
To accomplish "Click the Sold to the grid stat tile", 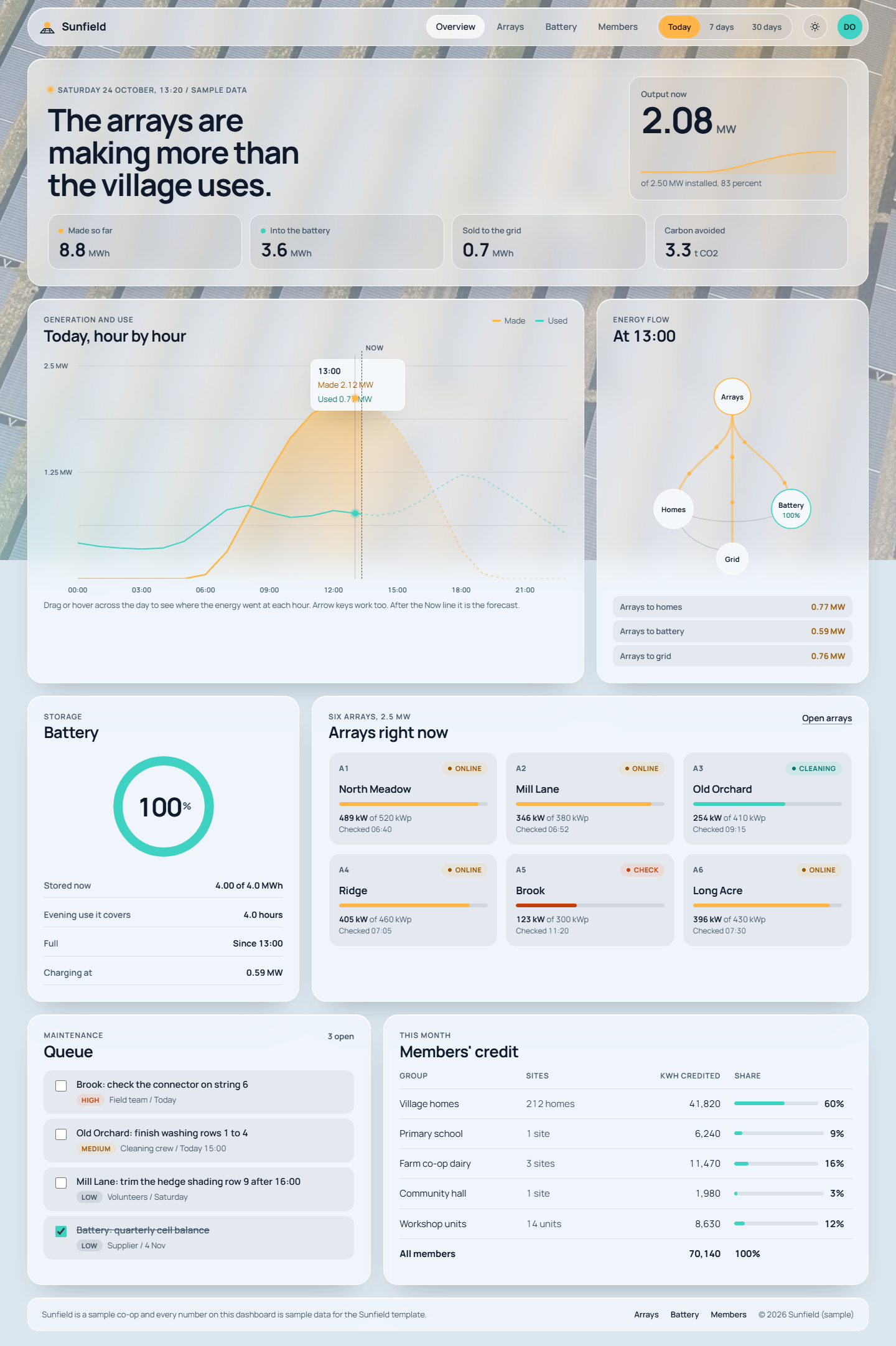I will click(x=549, y=242).
